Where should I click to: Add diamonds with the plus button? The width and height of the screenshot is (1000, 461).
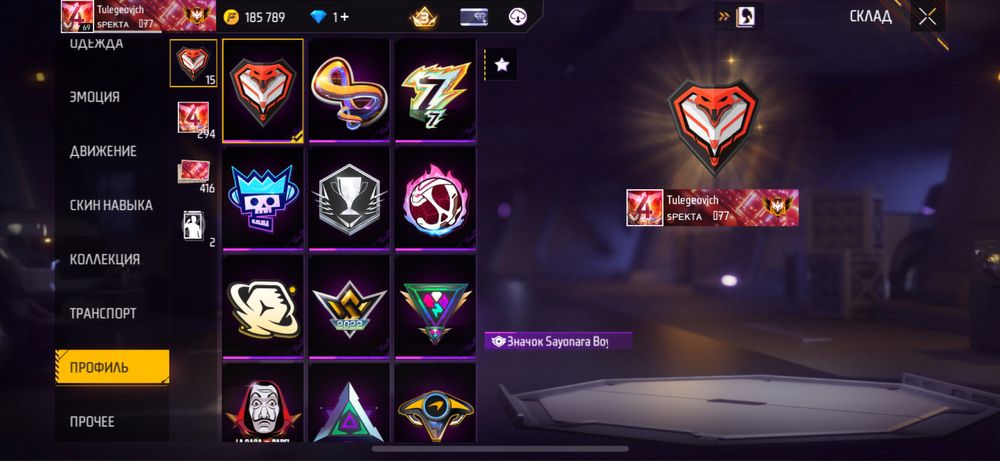point(345,17)
